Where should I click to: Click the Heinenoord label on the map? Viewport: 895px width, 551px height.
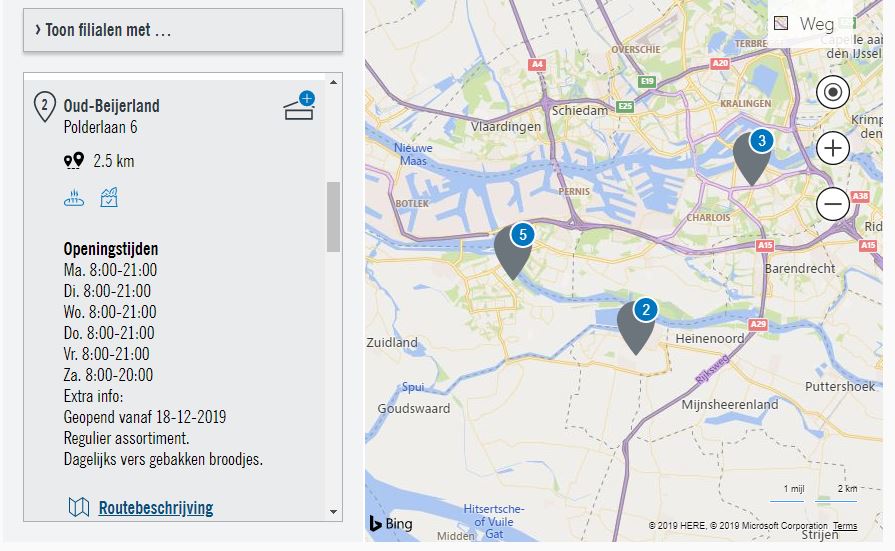click(709, 339)
